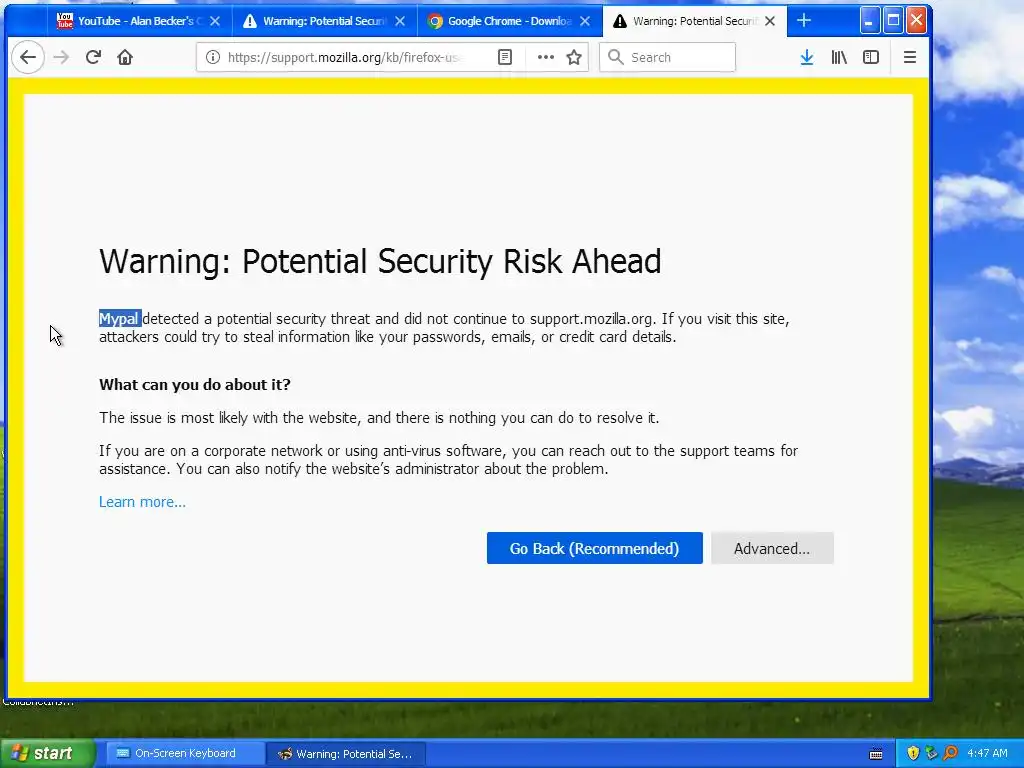Click the keyboard icon in the taskbar
The width and height of the screenshot is (1024, 768).
[876, 754]
